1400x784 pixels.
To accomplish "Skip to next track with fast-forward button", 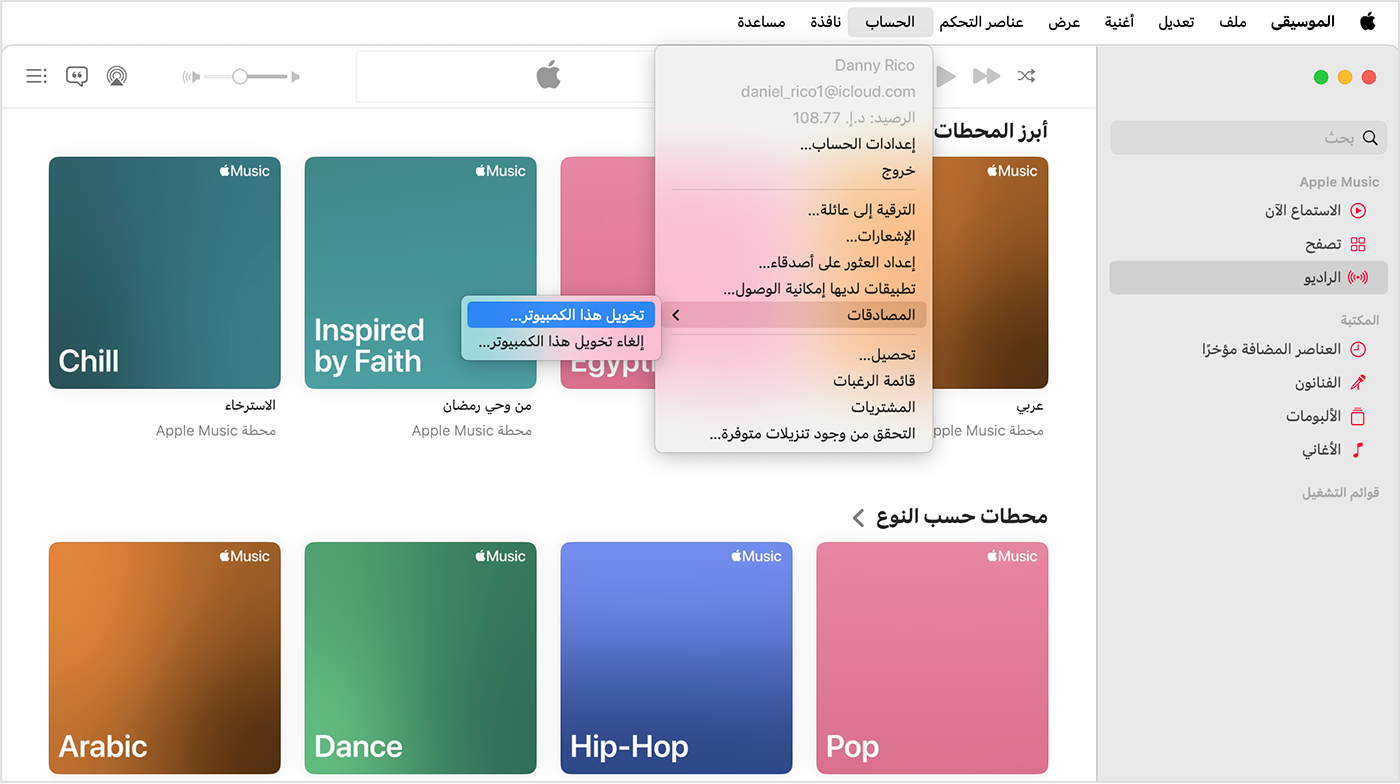I will pyautogui.click(x=986, y=76).
